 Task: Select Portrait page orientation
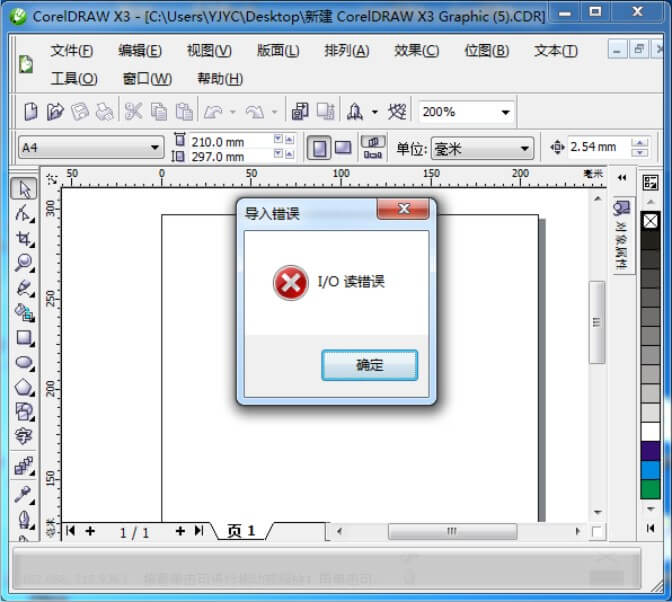pos(319,148)
